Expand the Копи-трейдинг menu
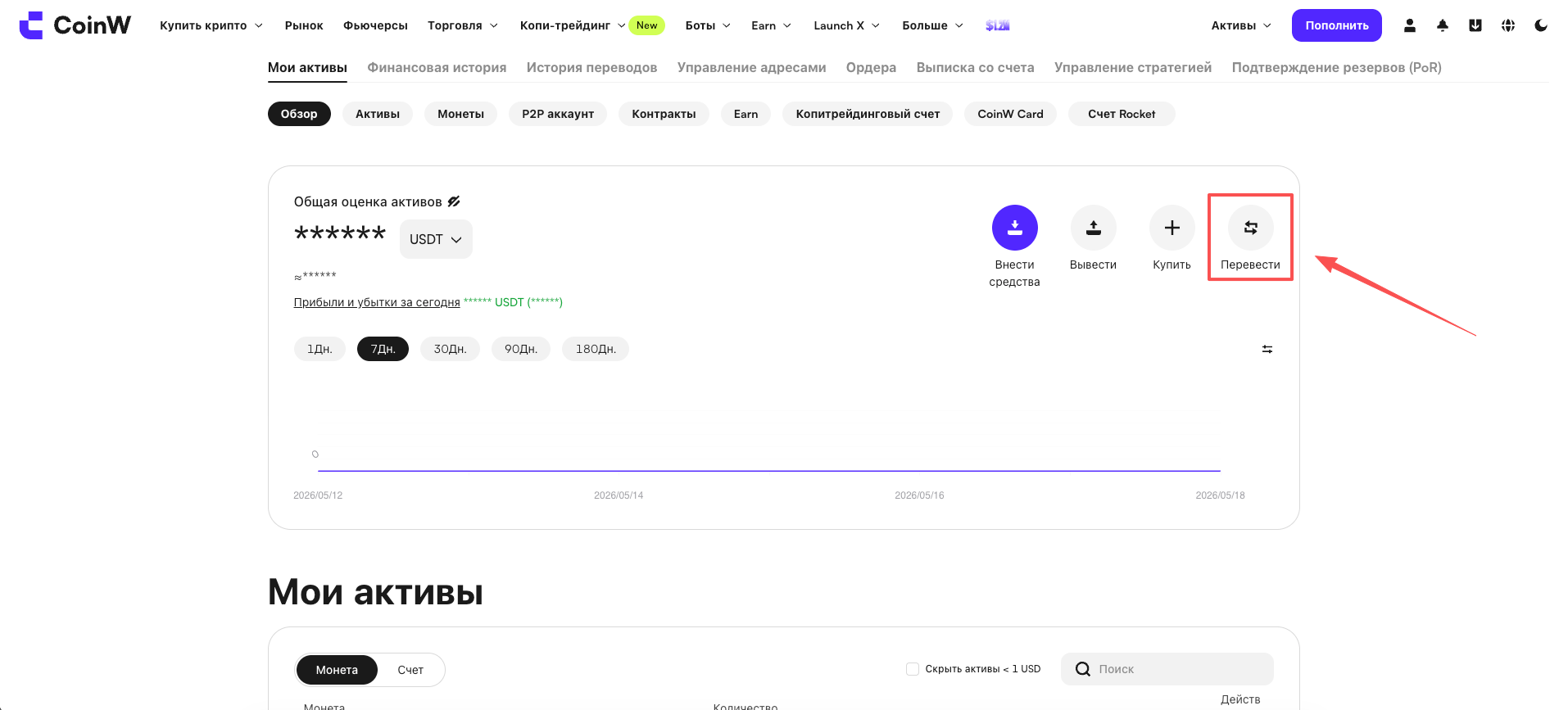1568x710 pixels. tap(573, 25)
